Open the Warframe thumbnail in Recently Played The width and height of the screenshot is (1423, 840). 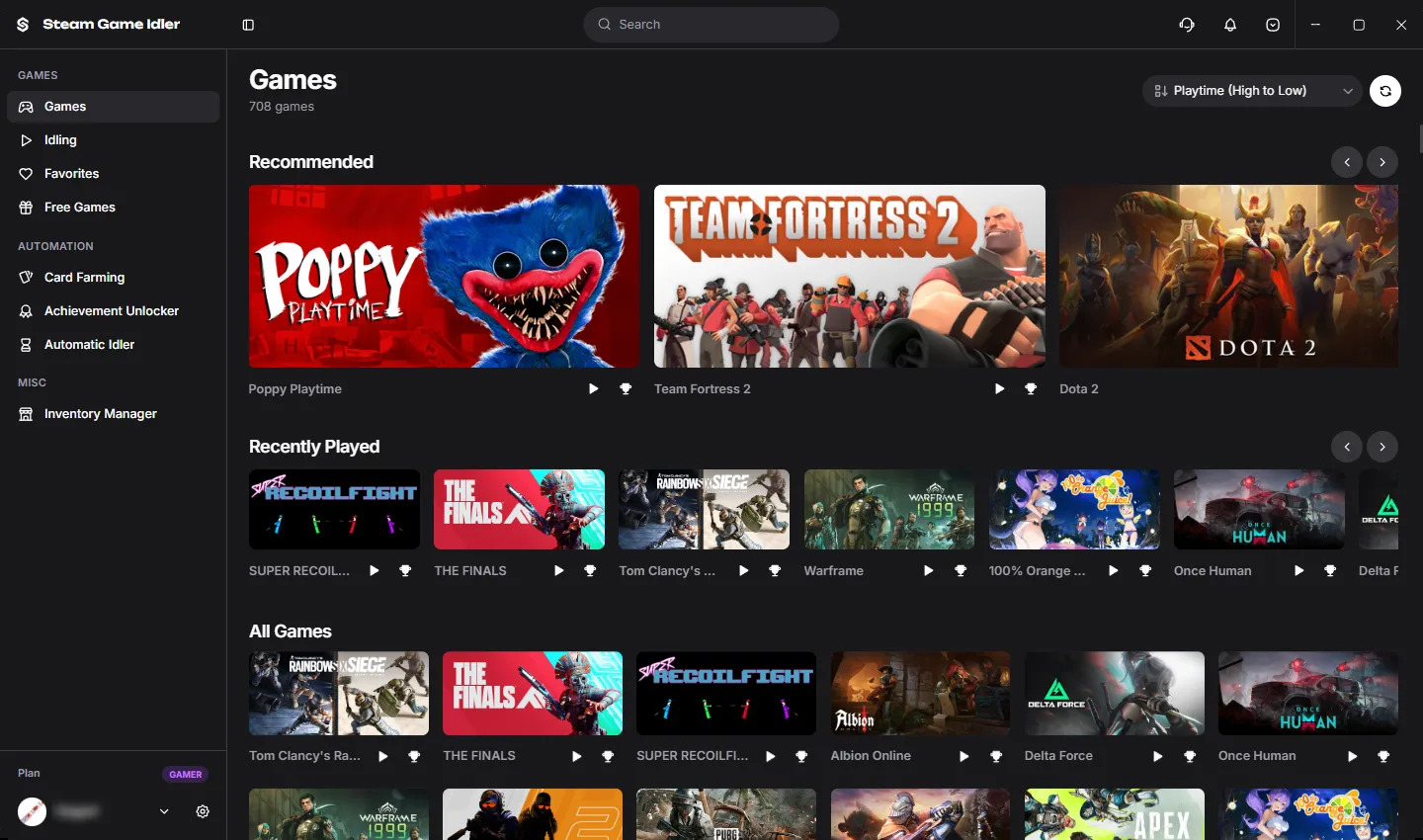889,509
